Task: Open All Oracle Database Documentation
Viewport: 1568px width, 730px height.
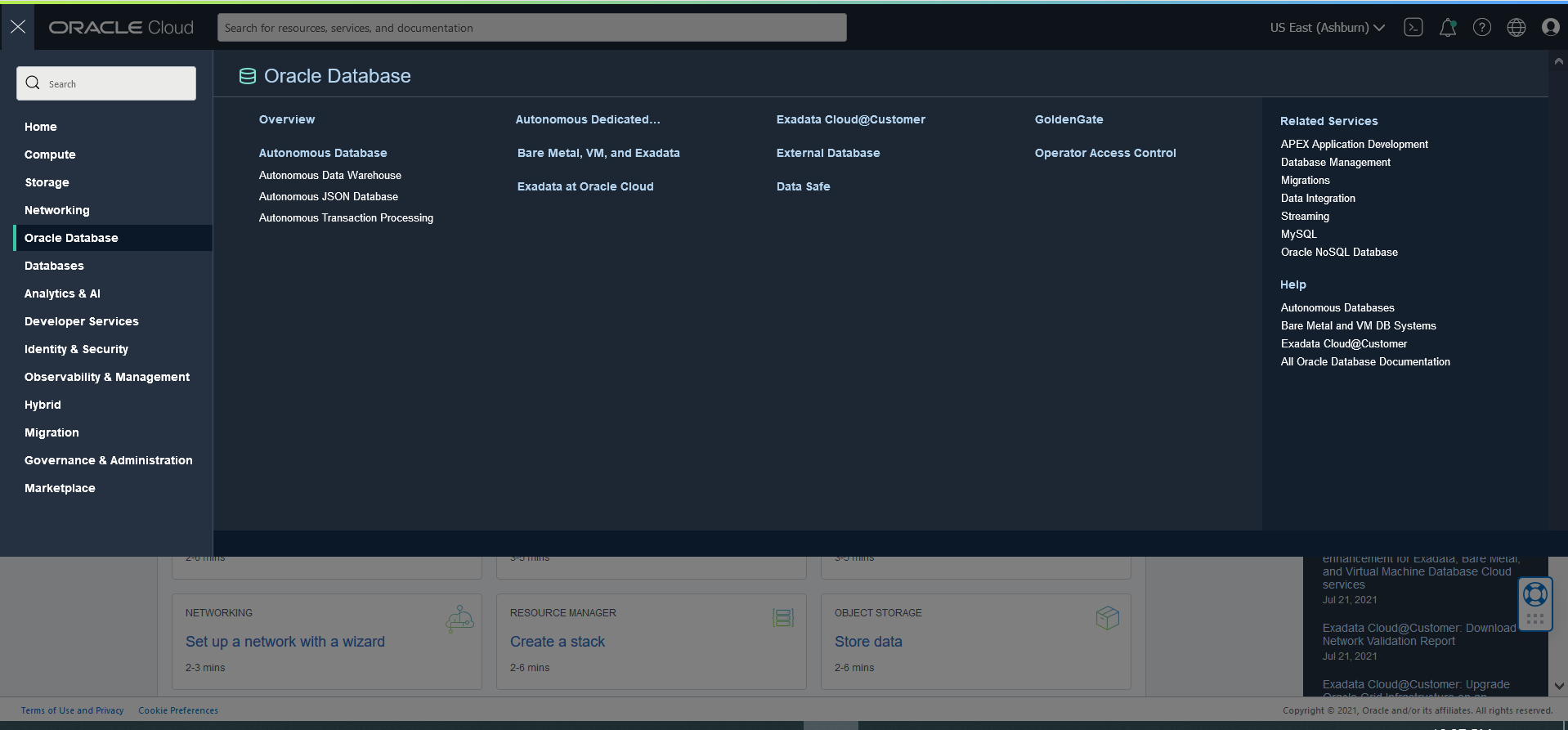Action: click(1365, 361)
